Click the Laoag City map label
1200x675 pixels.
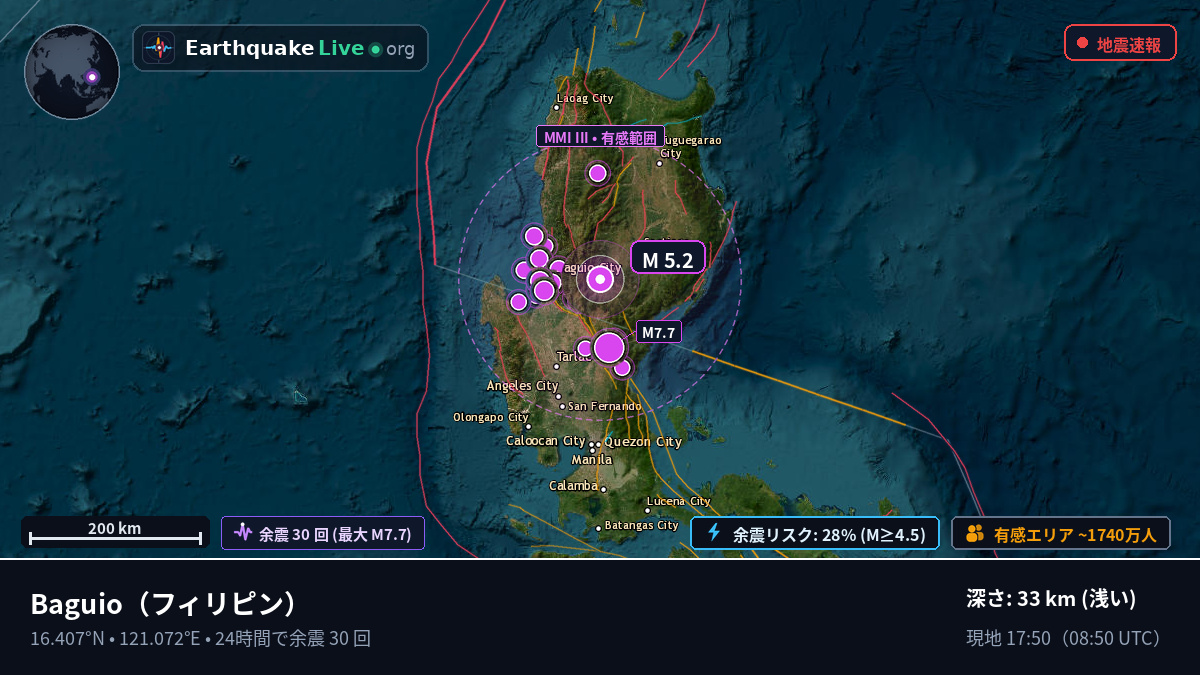[585, 98]
